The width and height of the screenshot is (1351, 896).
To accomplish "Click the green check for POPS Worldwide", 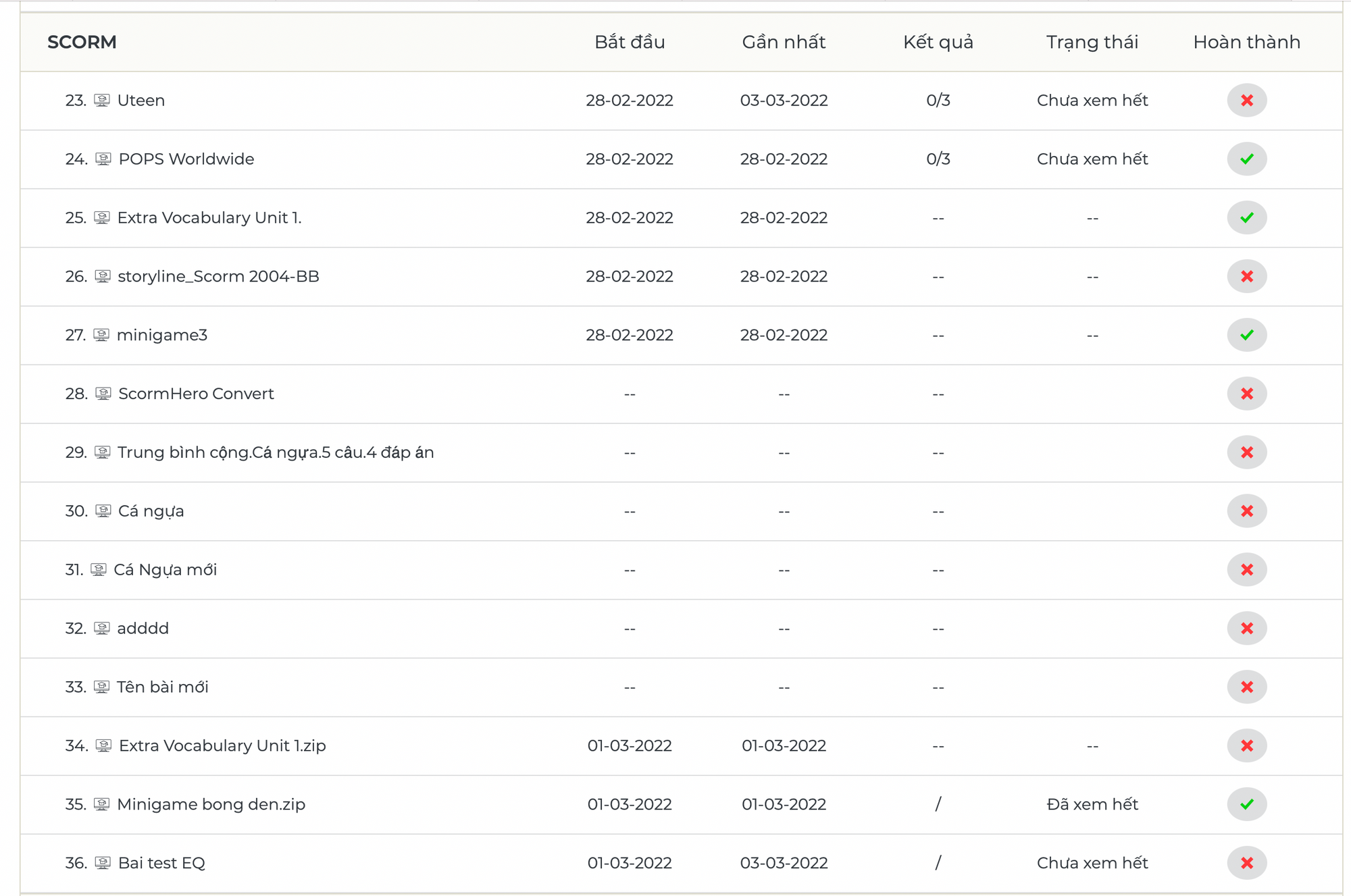I will (x=1246, y=159).
